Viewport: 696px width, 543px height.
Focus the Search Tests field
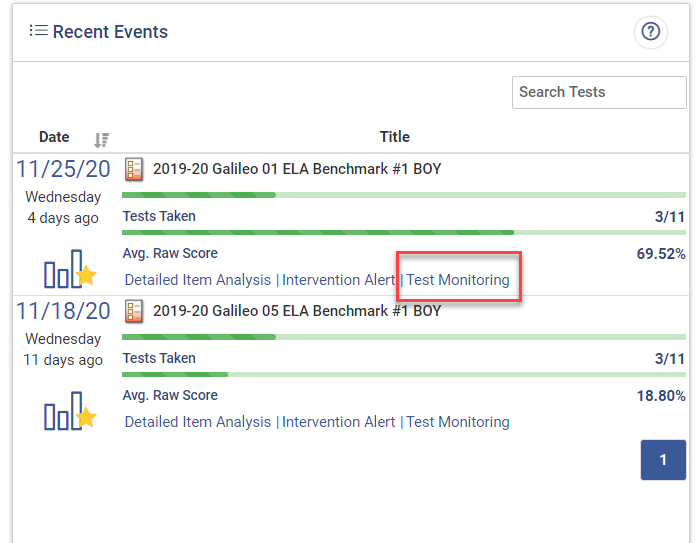pos(598,92)
